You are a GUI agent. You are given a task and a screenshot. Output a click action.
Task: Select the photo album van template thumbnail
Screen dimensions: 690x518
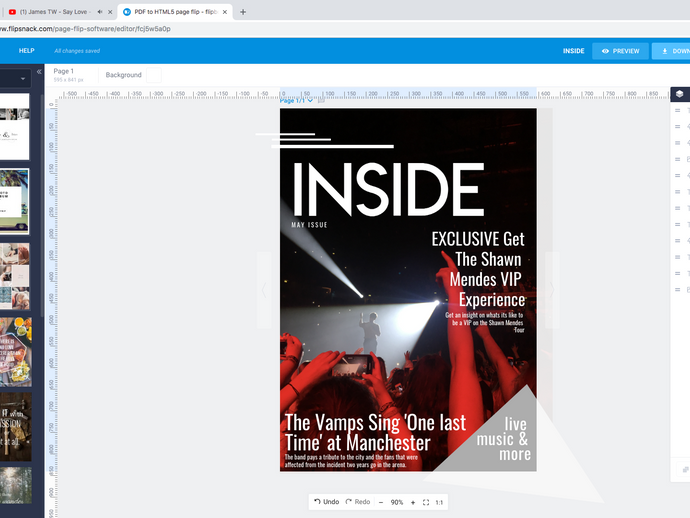15,202
